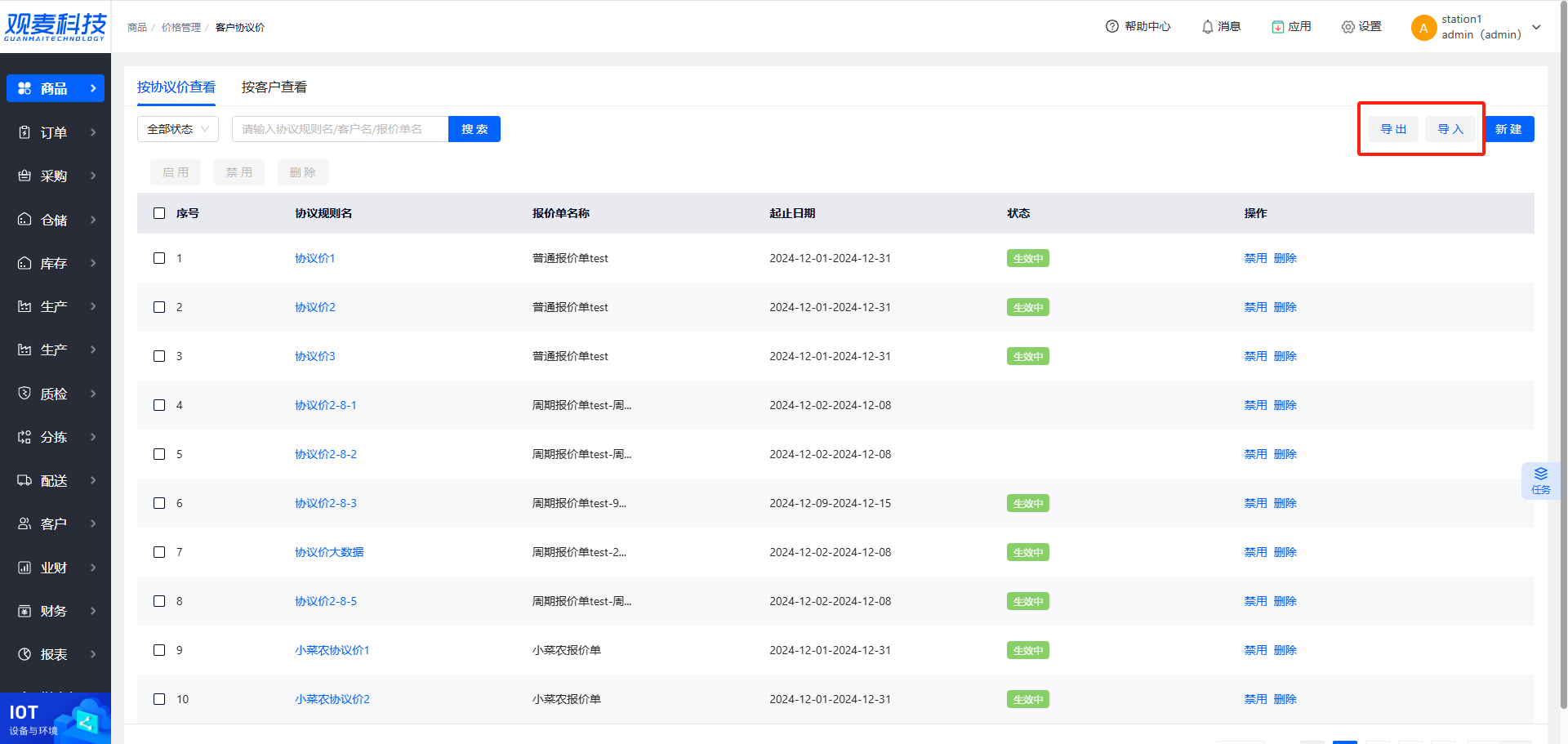Click the bulk 删除 button above table
This screenshot has width=1568, height=744.
[x=303, y=172]
